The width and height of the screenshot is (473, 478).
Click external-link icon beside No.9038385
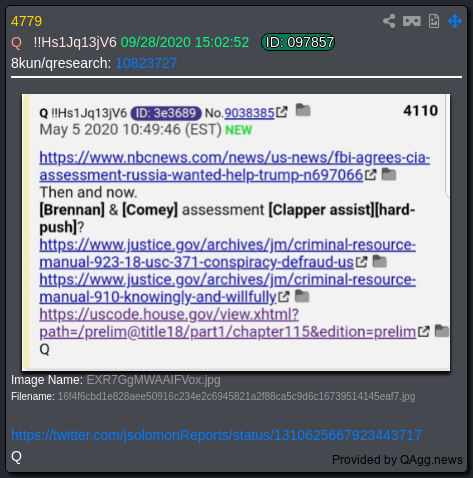pos(282,112)
